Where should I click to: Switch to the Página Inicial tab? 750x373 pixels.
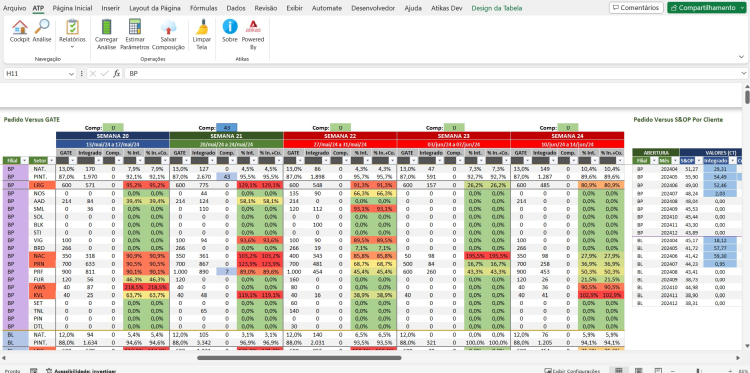(x=72, y=8)
